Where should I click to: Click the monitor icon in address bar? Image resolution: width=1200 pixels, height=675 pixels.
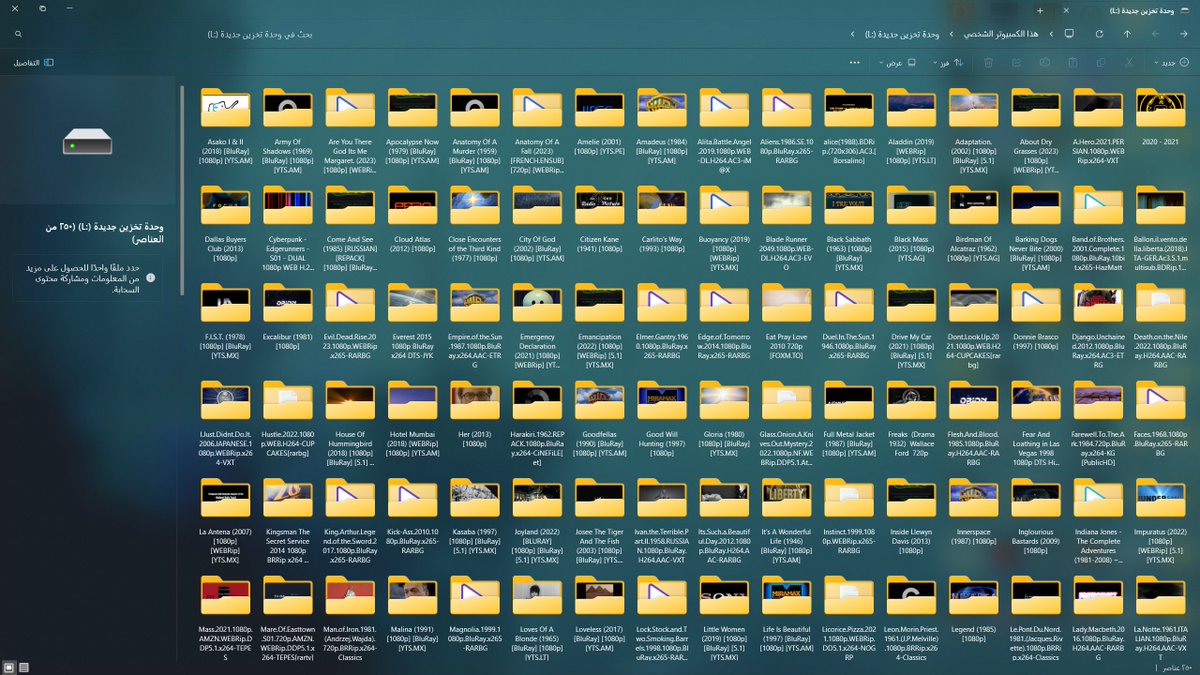click(x=1069, y=34)
